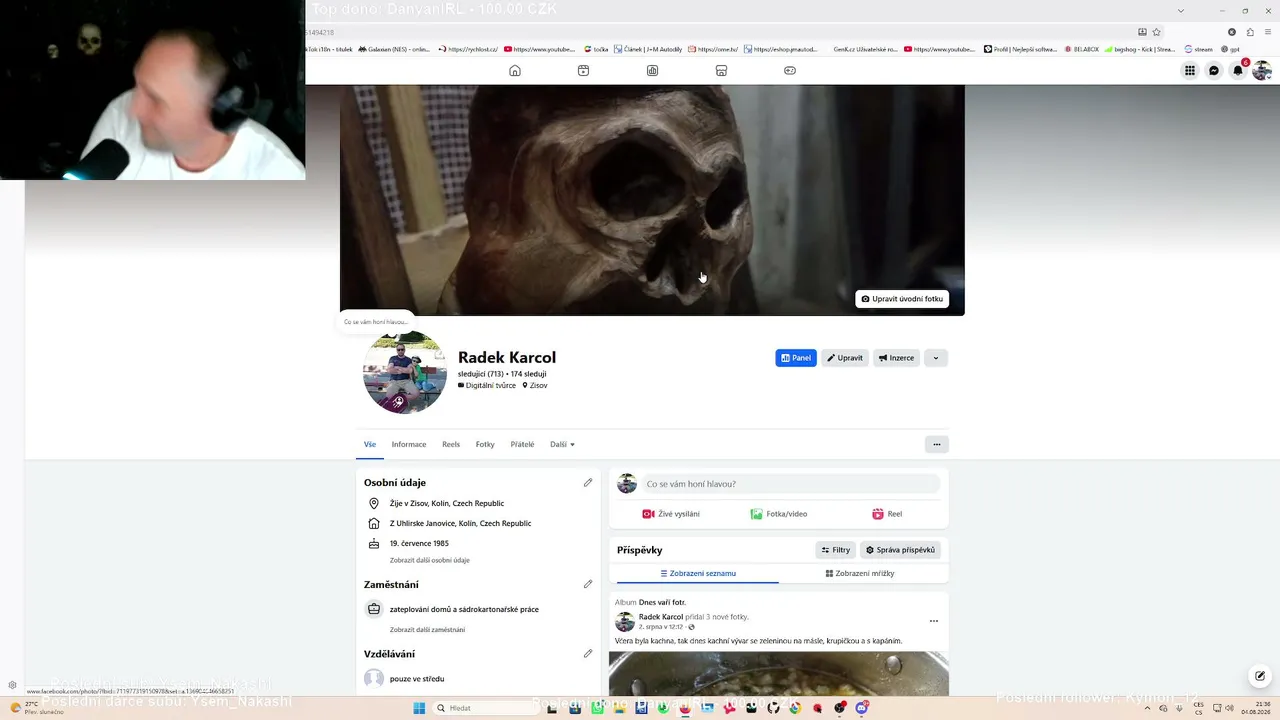The image size is (1280, 720).
Task: Select the Vše profile tab
Action: click(x=370, y=444)
